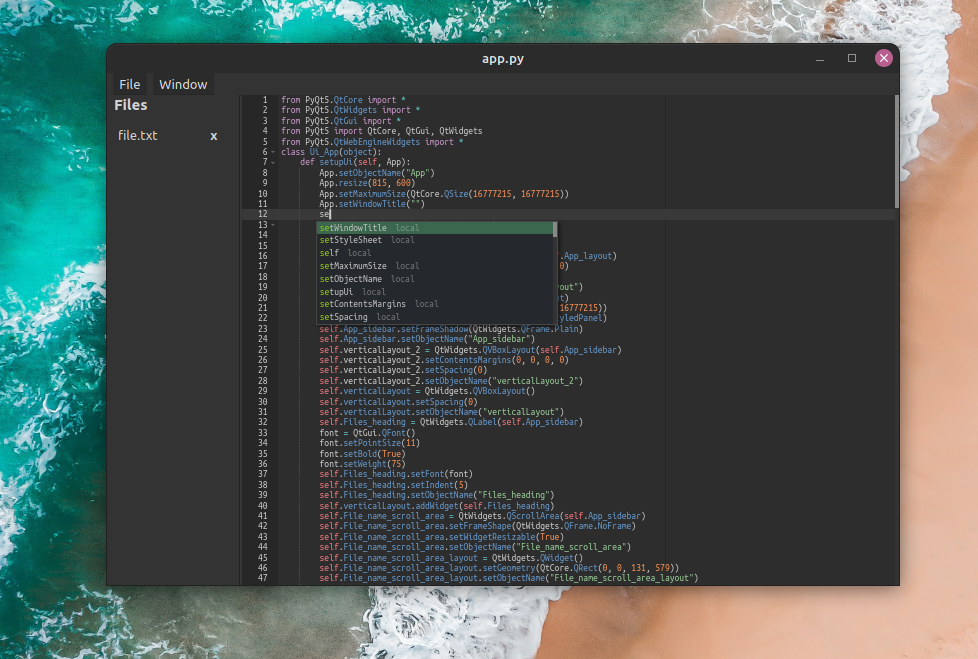This screenshot has height=659, width=978.
Task: Choose setStyleSheet in the autocomplete list
Action: pyautogui.click(x=435, y=240)
